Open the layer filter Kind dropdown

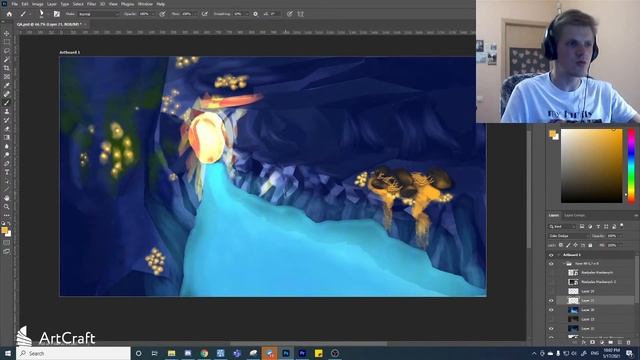[x=562, y=226]
